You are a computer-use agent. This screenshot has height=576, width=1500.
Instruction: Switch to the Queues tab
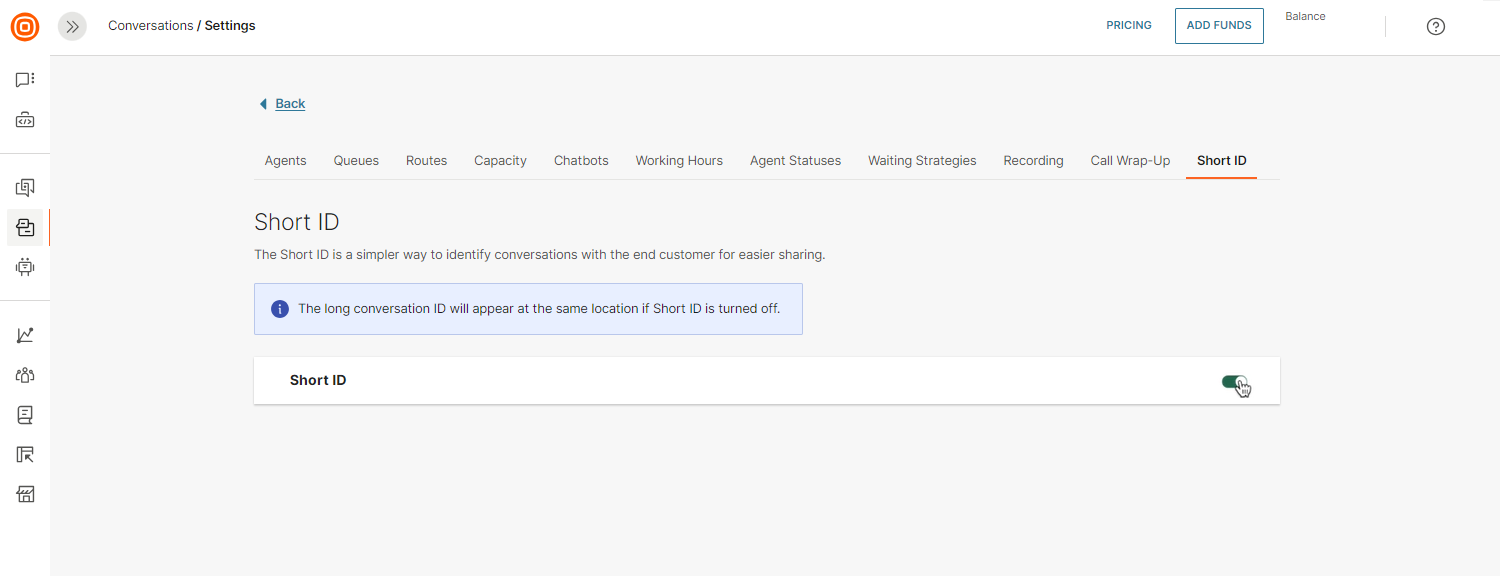point(356,160)
